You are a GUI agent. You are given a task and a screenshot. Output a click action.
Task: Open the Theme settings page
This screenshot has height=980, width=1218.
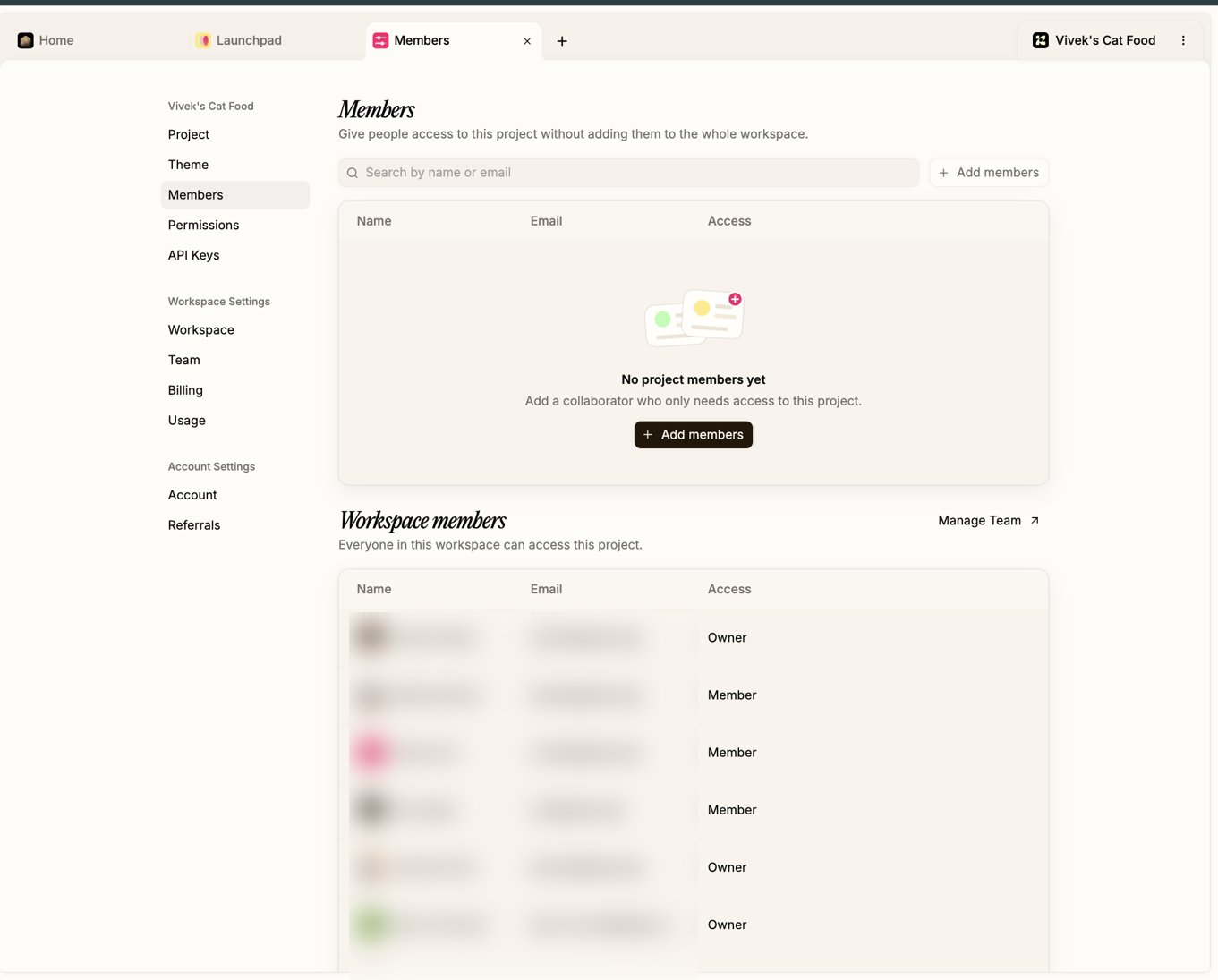(235, 165)
